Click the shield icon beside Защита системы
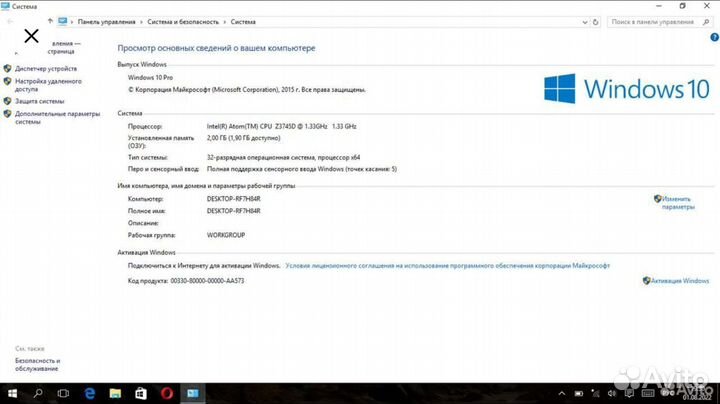The width and height of the screenshot is (720, 404). point(7,101)
